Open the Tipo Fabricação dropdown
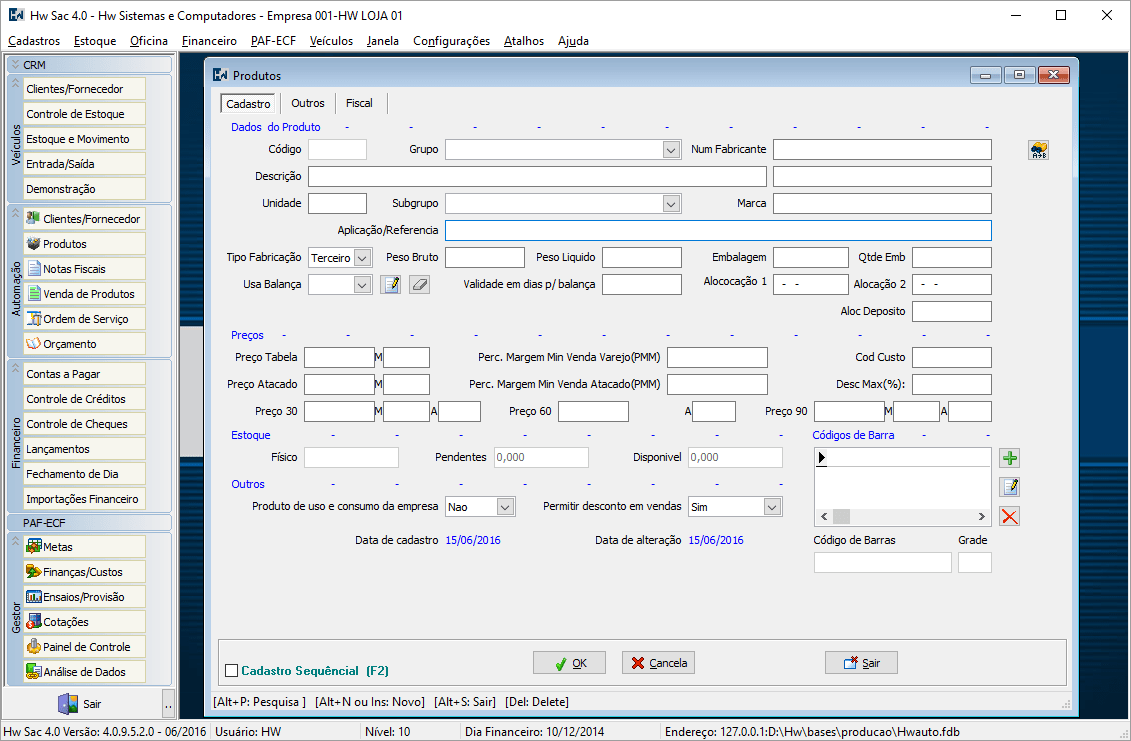Screen dimensions: 1131x741 click(x=363, y=258)
